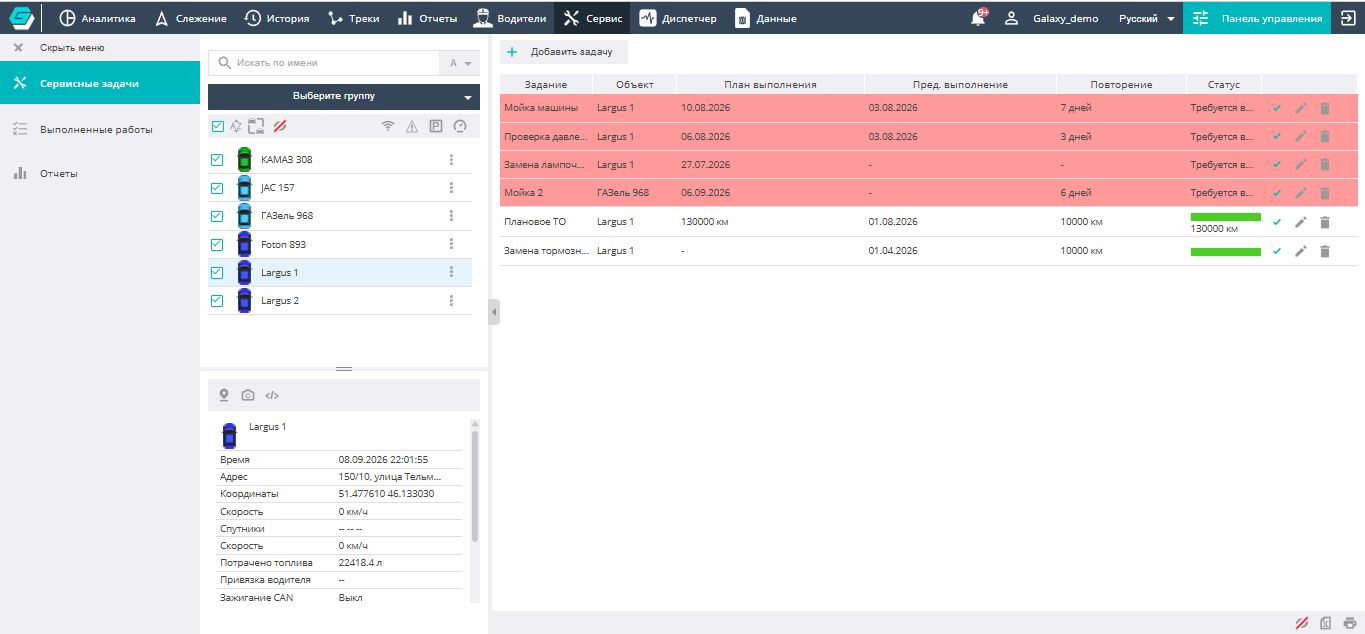Expand the Выберите группу dropdown
1365x634 pixels.
[x=344, y=97]
